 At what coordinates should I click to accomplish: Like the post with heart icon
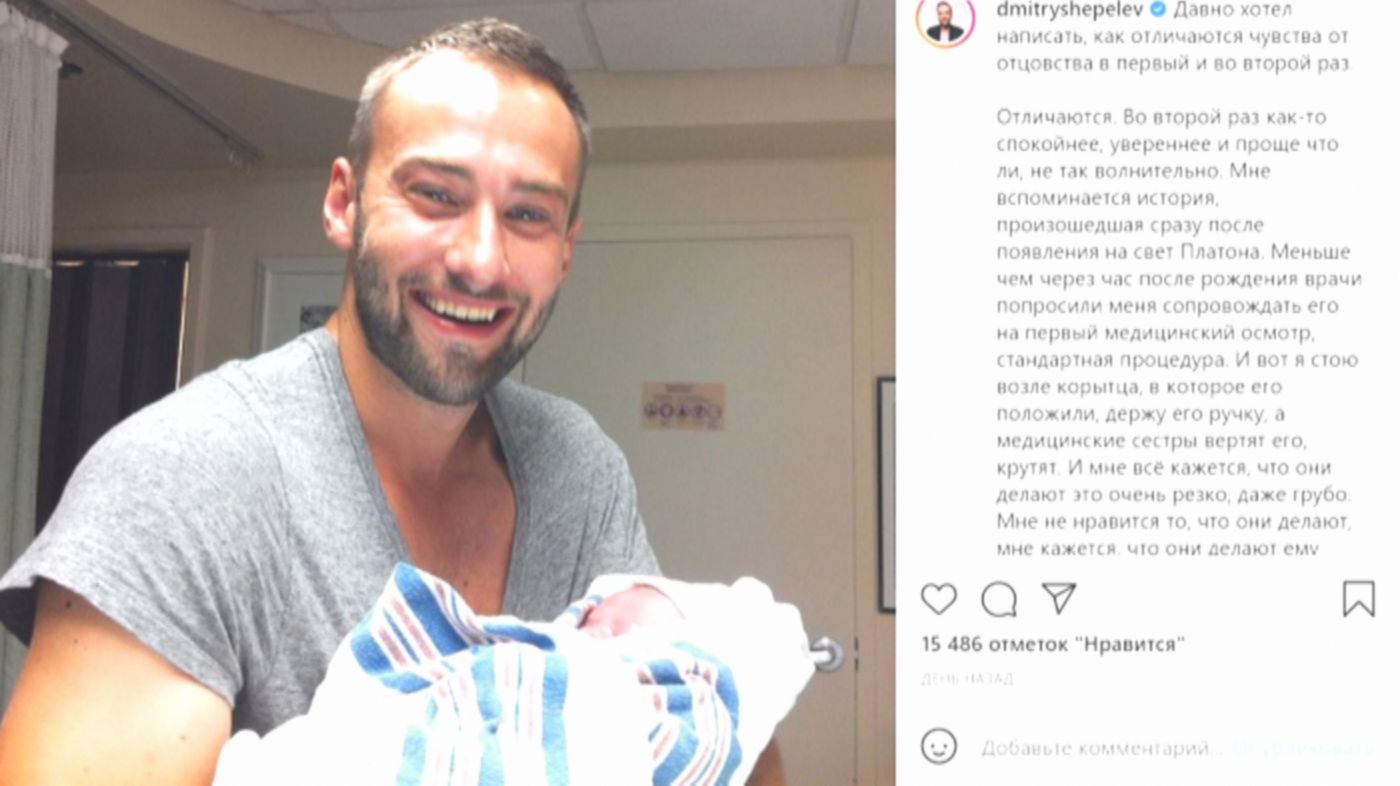coord(938,599)
